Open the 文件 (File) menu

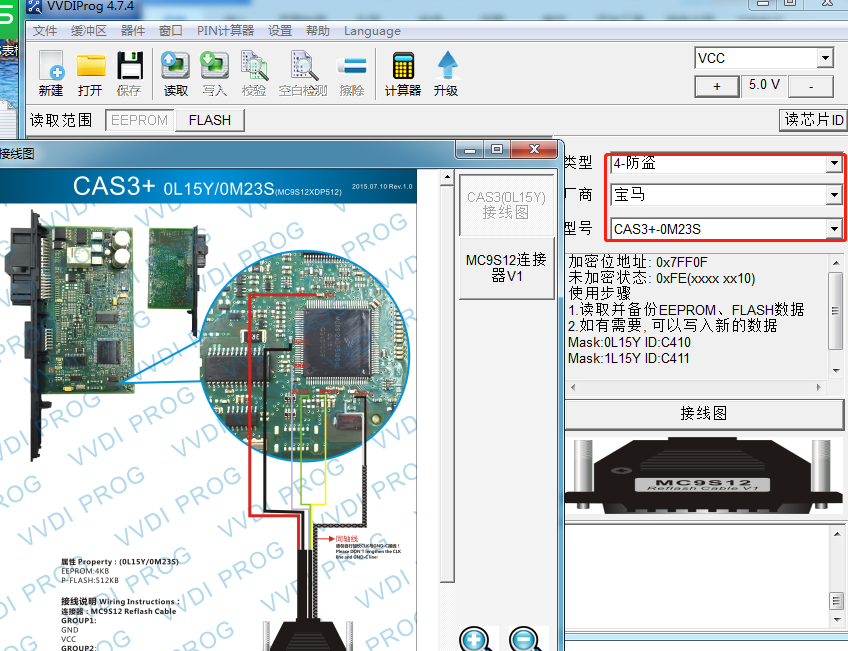45,31
